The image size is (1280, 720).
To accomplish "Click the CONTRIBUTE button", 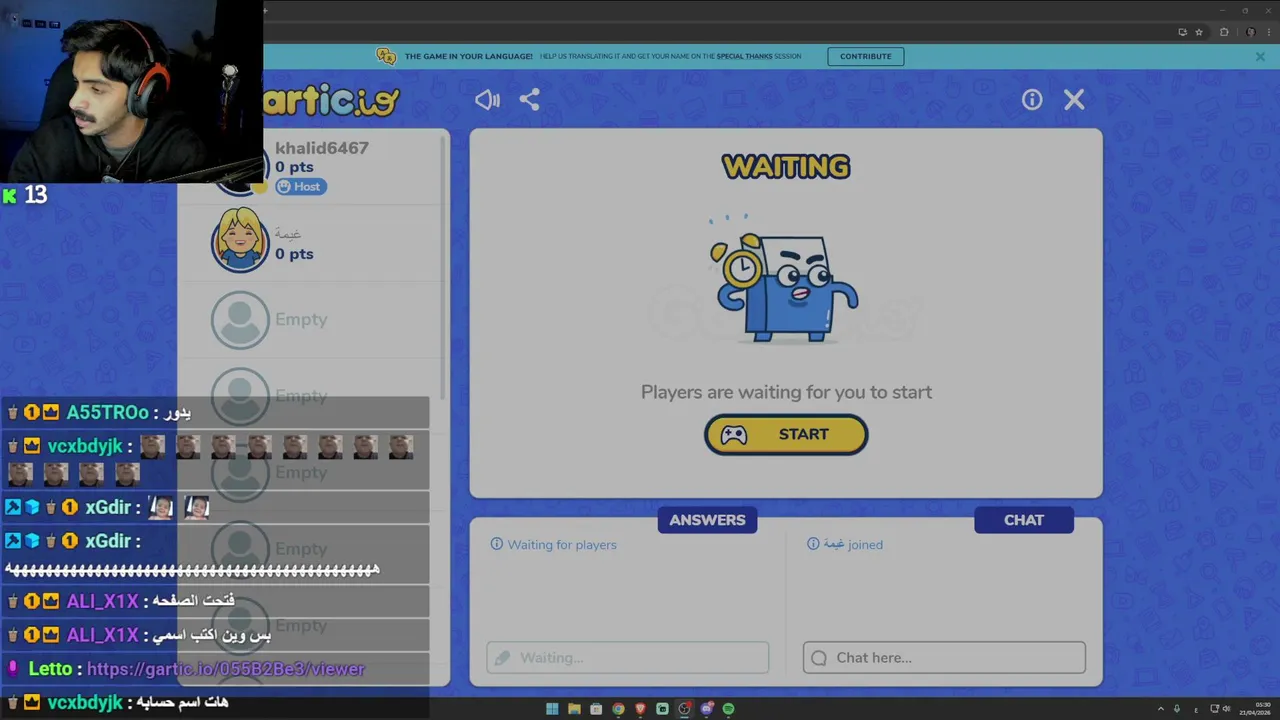I will (x=865, y=56).
